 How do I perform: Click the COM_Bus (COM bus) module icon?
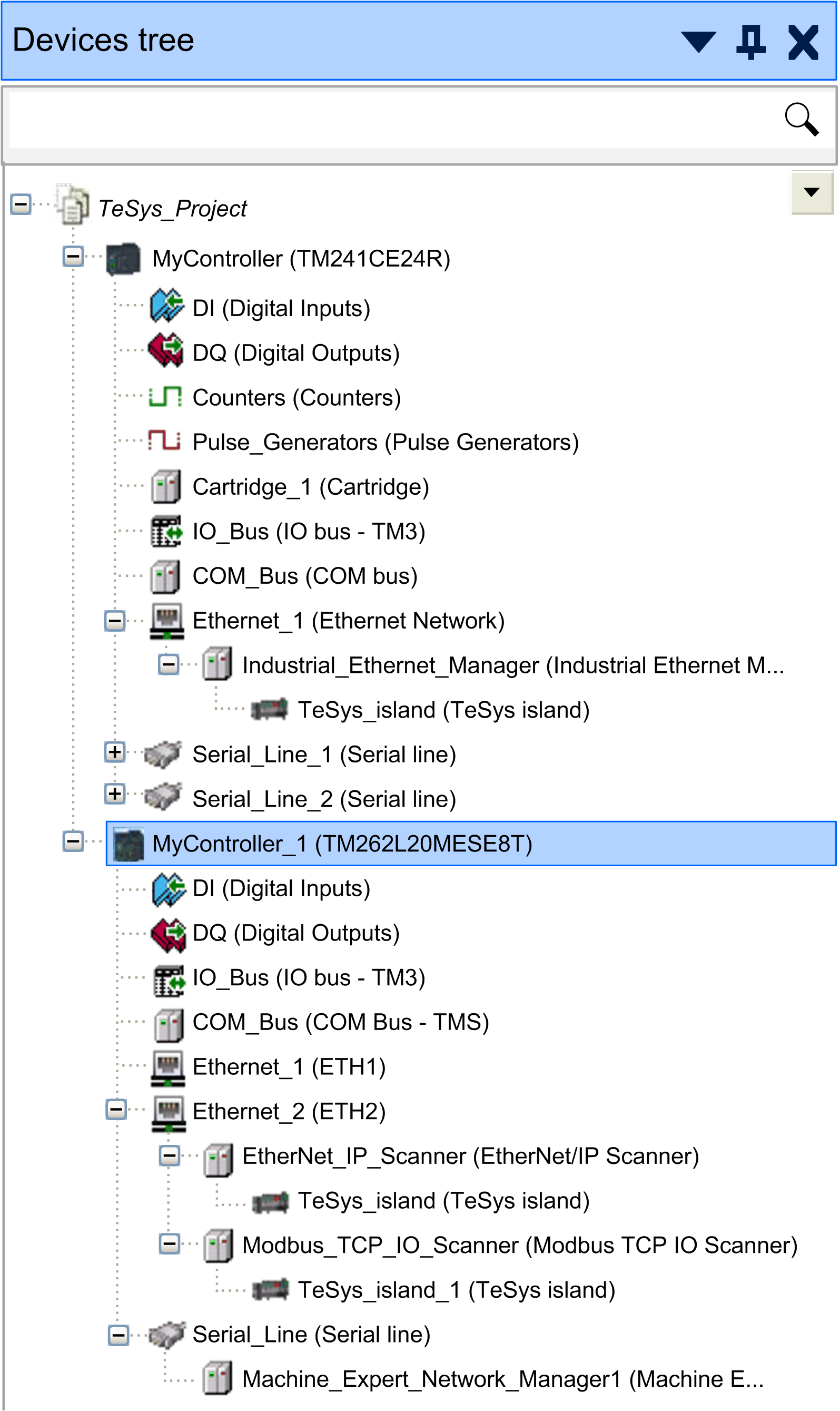[x=166, y=576]
